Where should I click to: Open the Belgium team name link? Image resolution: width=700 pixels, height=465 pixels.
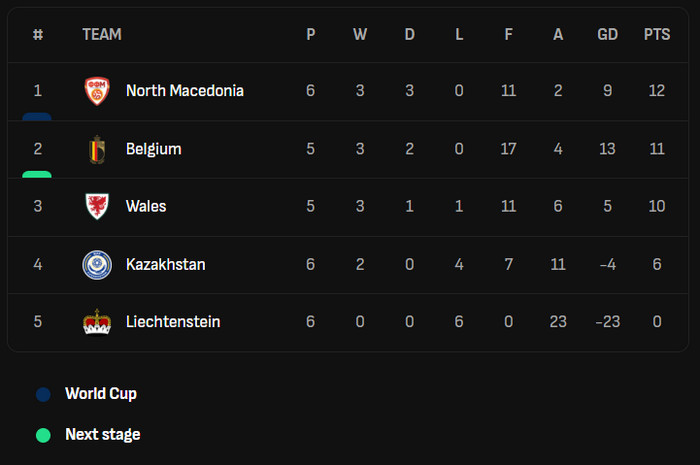153,149
